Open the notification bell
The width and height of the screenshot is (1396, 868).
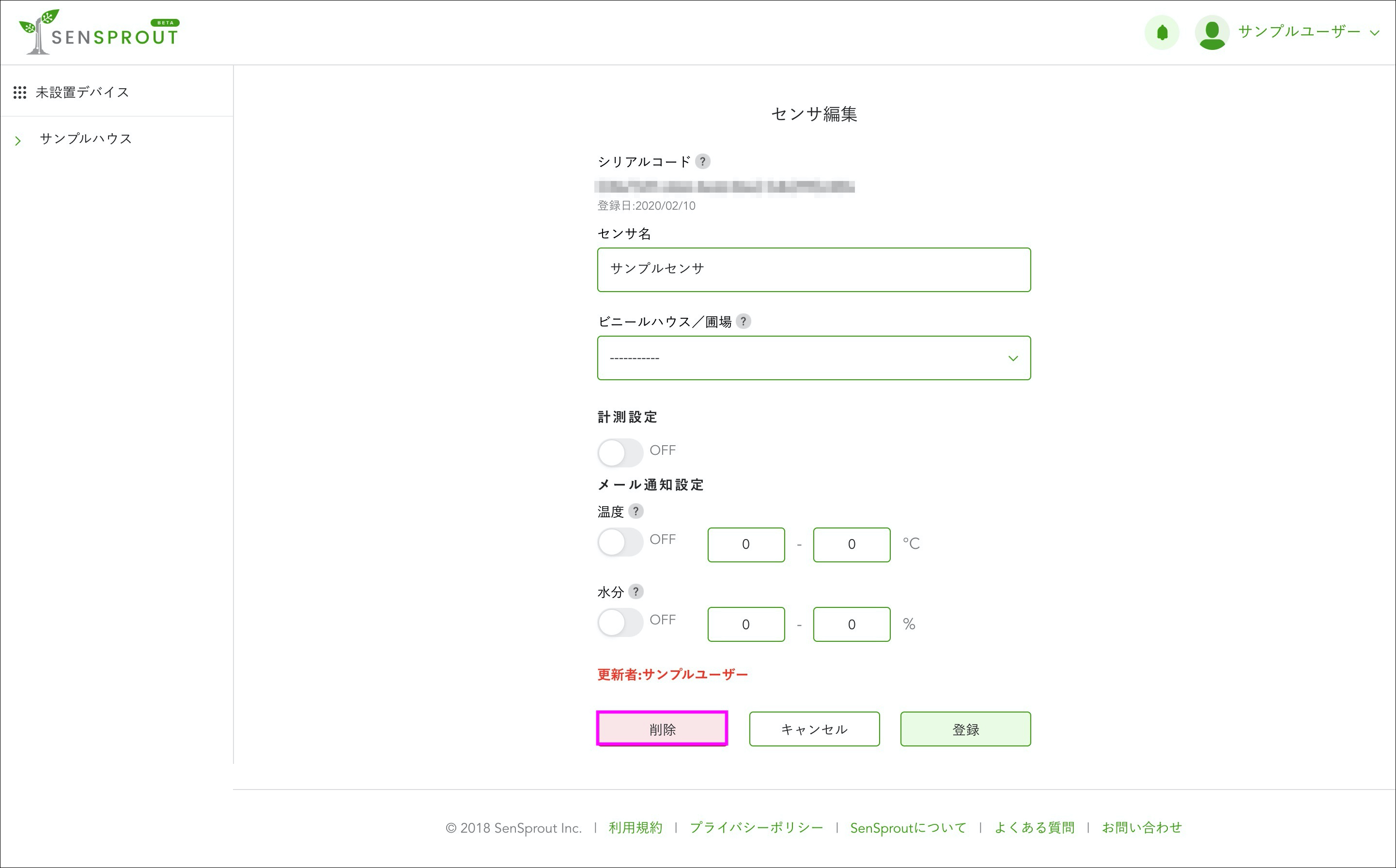tap(1162, 32)
